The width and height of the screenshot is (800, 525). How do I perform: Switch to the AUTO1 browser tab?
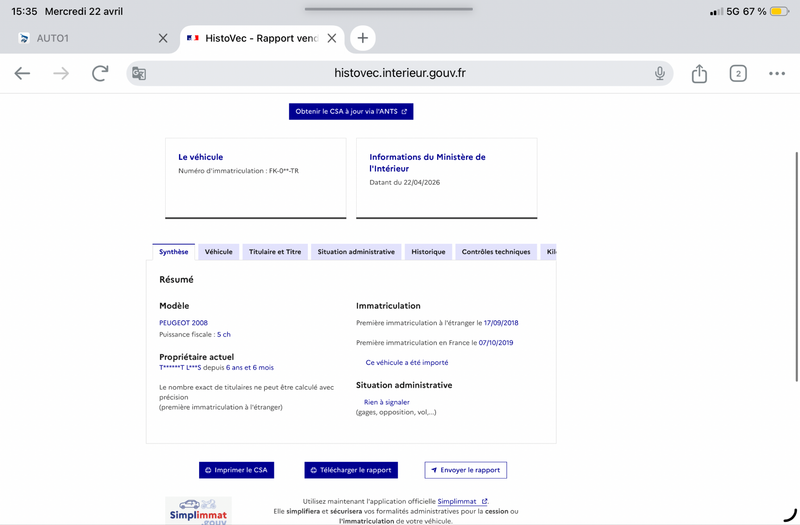80,38
